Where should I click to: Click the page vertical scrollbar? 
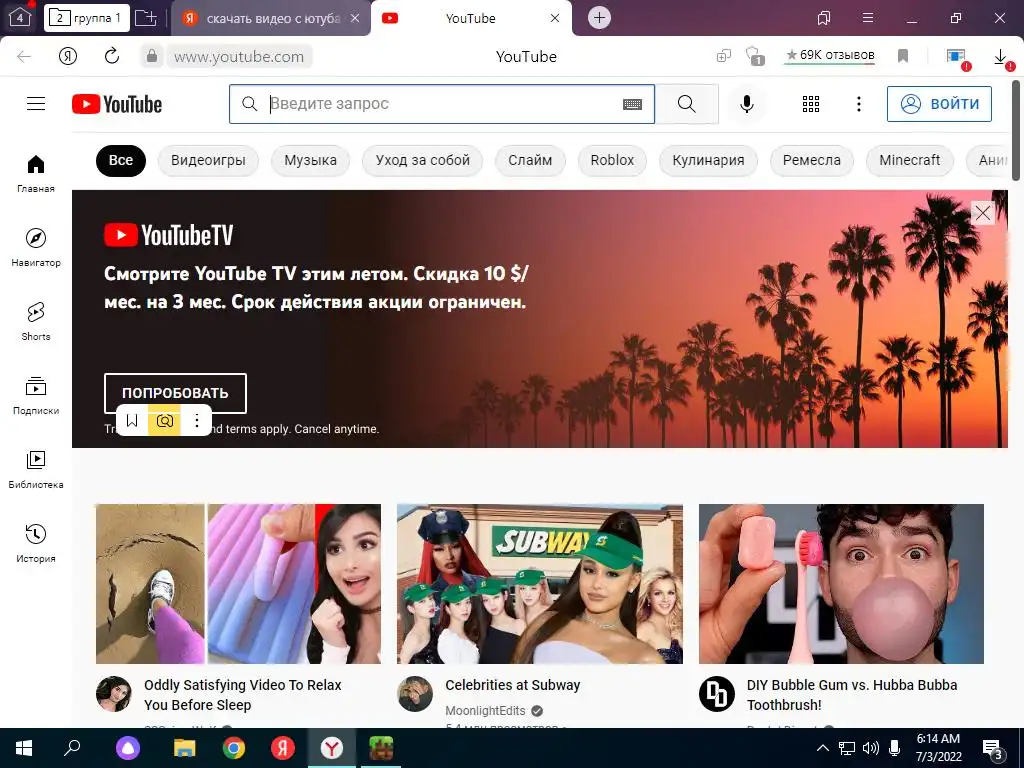pos(1016,131)
